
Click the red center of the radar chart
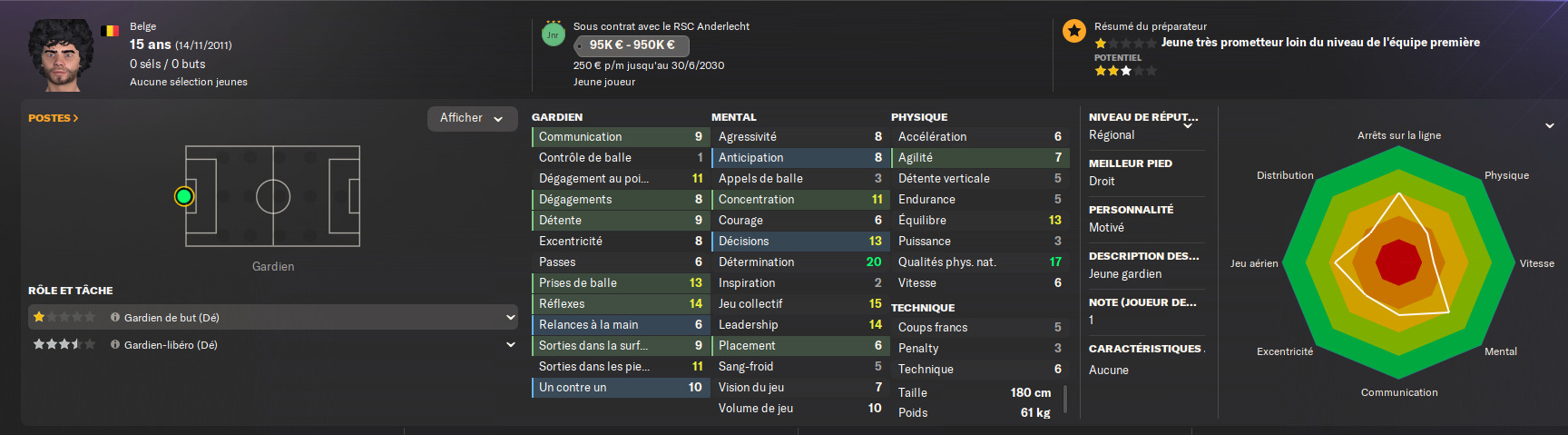(x=1398, y=262)
